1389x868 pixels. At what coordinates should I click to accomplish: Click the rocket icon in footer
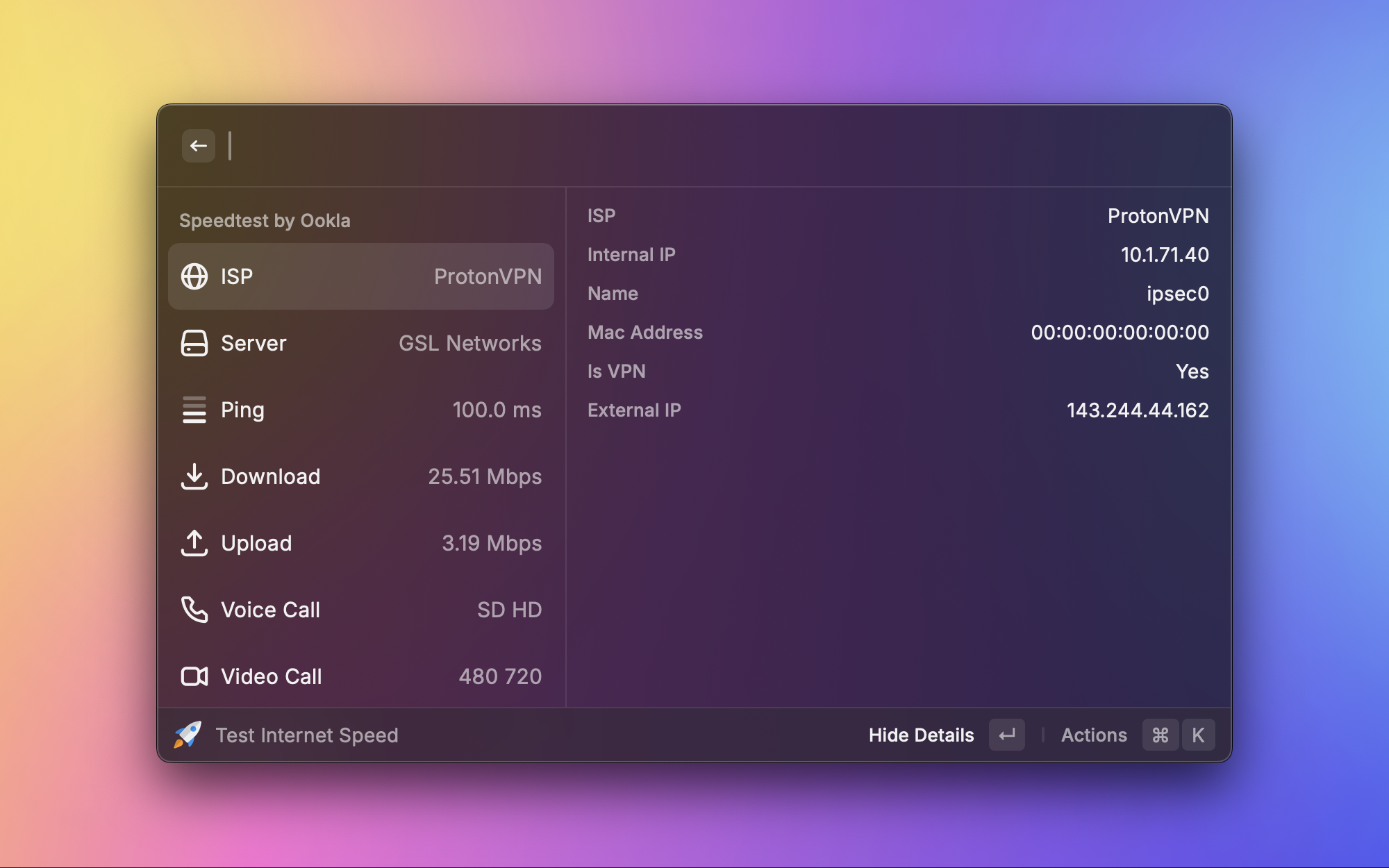[x=188, y=735]
